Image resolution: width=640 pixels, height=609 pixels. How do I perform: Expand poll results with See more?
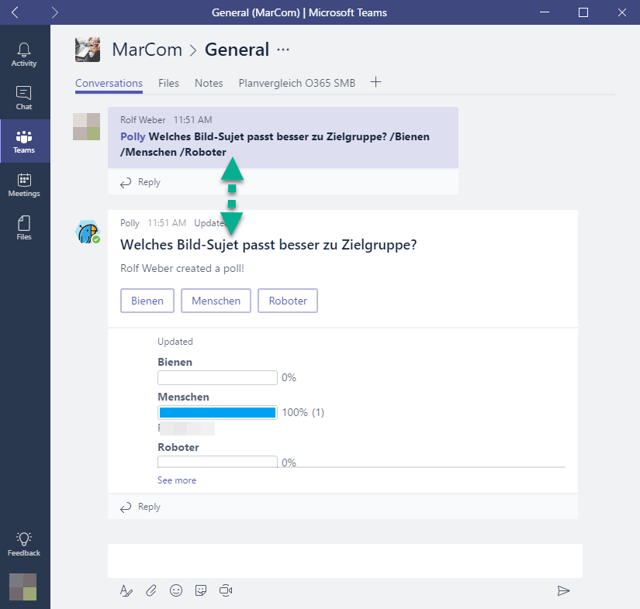pyautogui.click(x=177, y=480)
